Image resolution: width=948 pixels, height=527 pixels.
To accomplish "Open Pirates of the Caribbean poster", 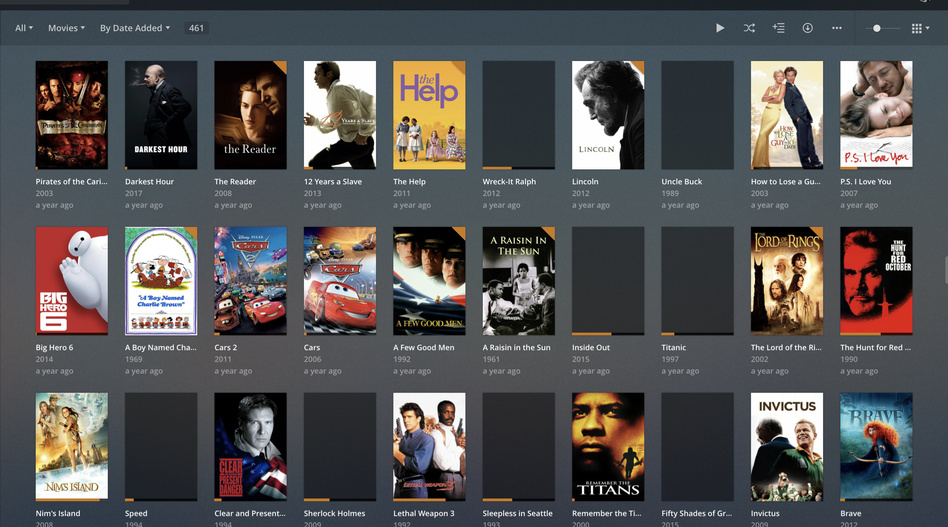I will (x=71, y=115).
